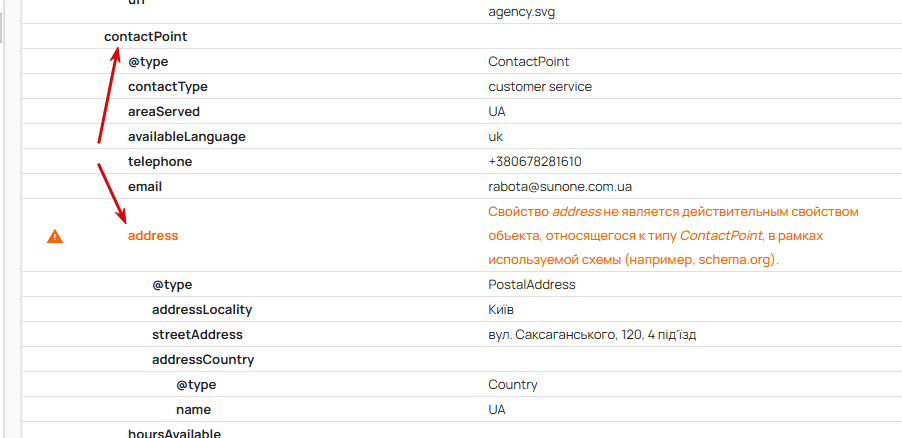Select the addressCountry property row
This screenshot has width=902, height=438.
203,360
